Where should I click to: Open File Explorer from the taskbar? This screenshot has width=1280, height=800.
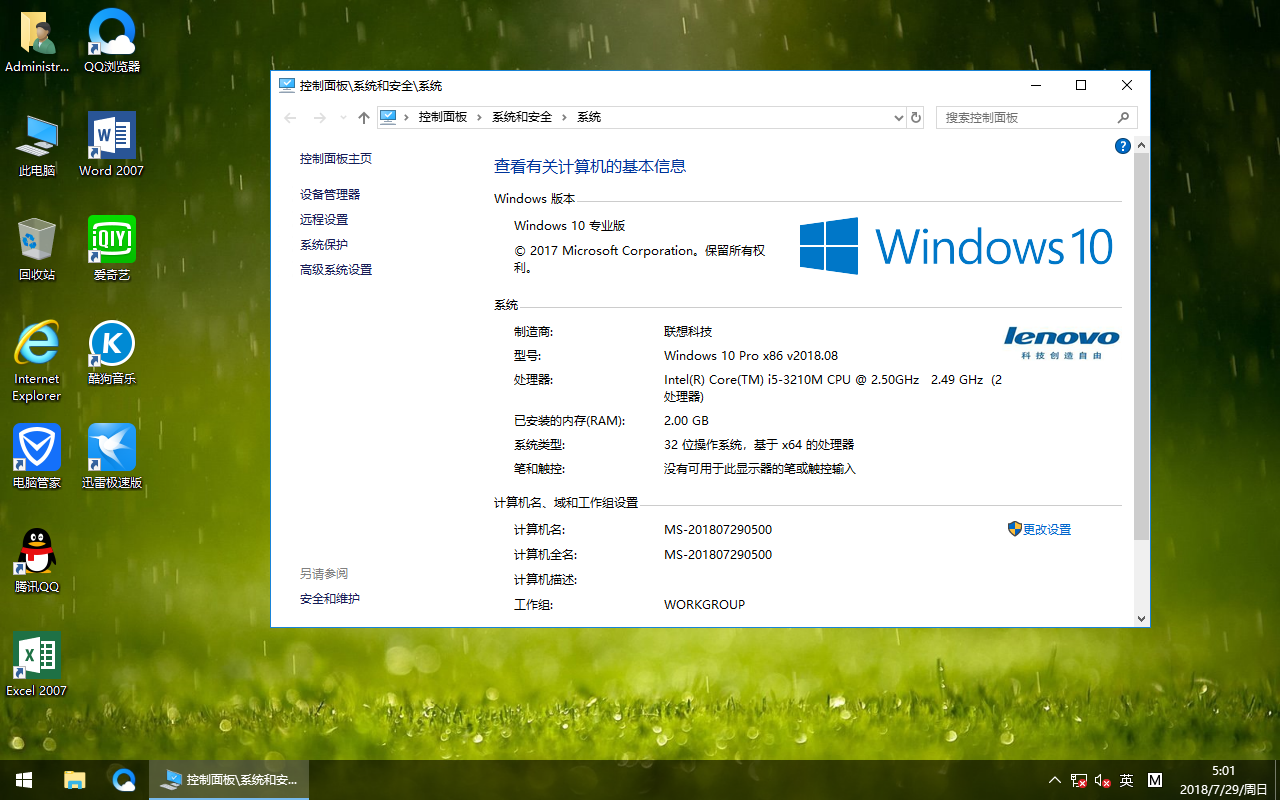pyautogui.click(x=75, y=779)
